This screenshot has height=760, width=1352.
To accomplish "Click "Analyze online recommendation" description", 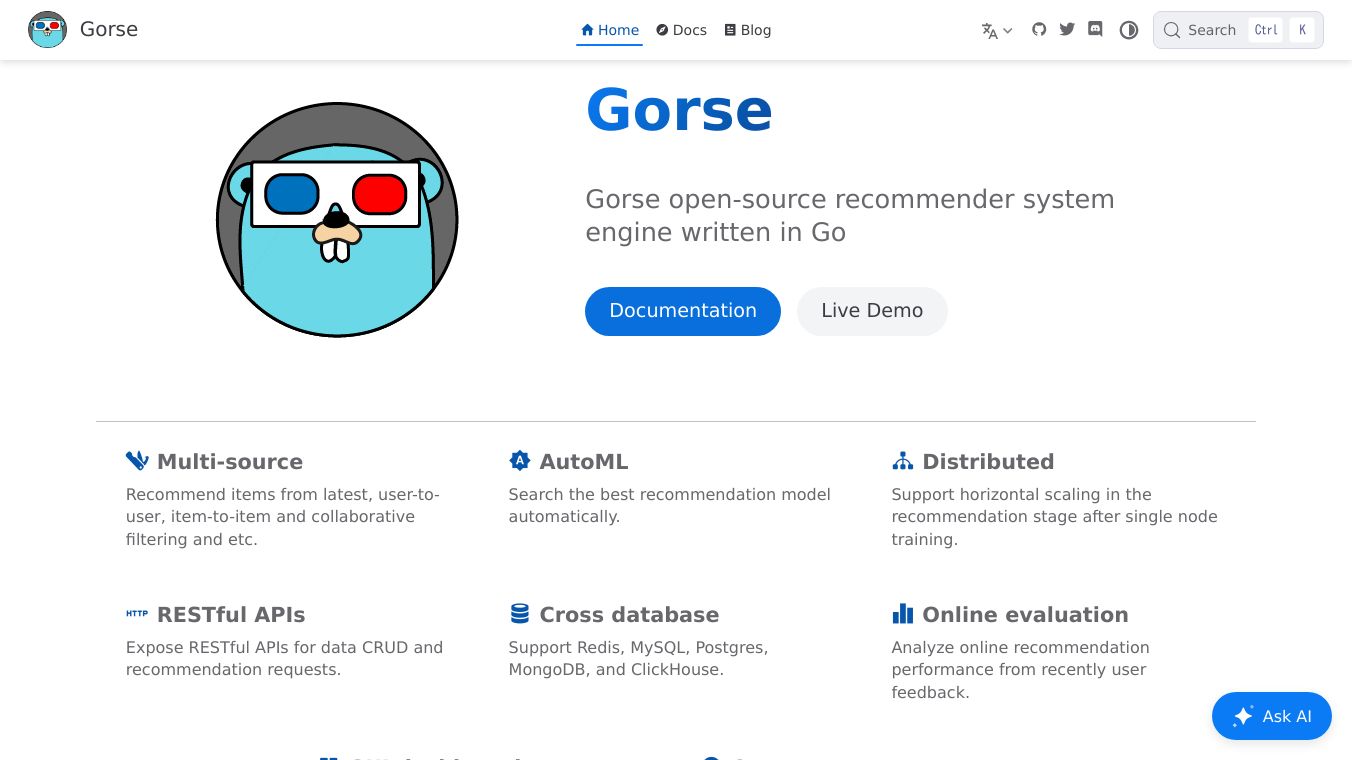I will click(x=1020, y=669).
